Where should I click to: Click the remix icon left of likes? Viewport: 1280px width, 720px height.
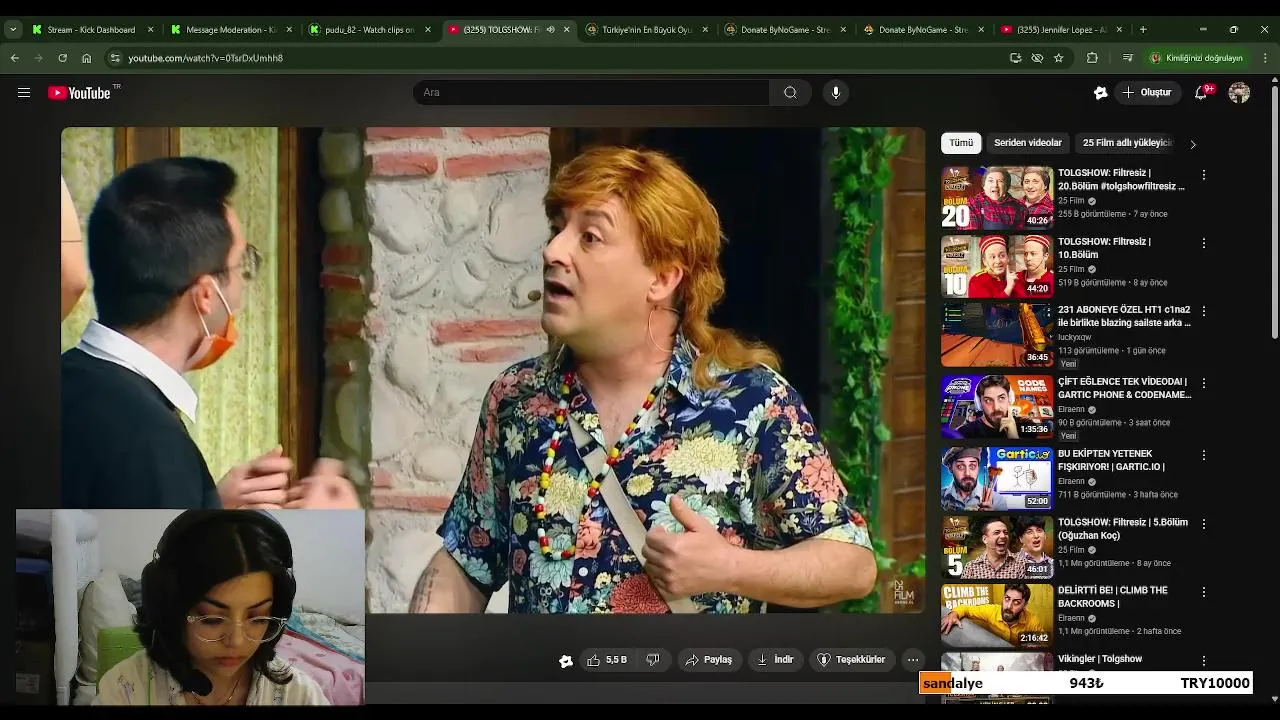click(x=566, y=660)
